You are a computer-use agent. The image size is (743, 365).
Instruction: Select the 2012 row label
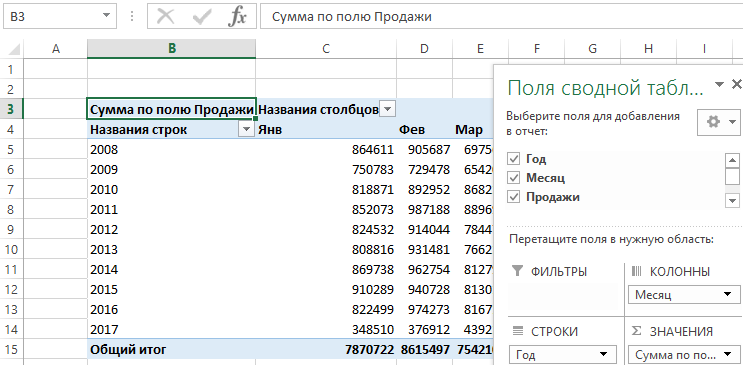172,229
